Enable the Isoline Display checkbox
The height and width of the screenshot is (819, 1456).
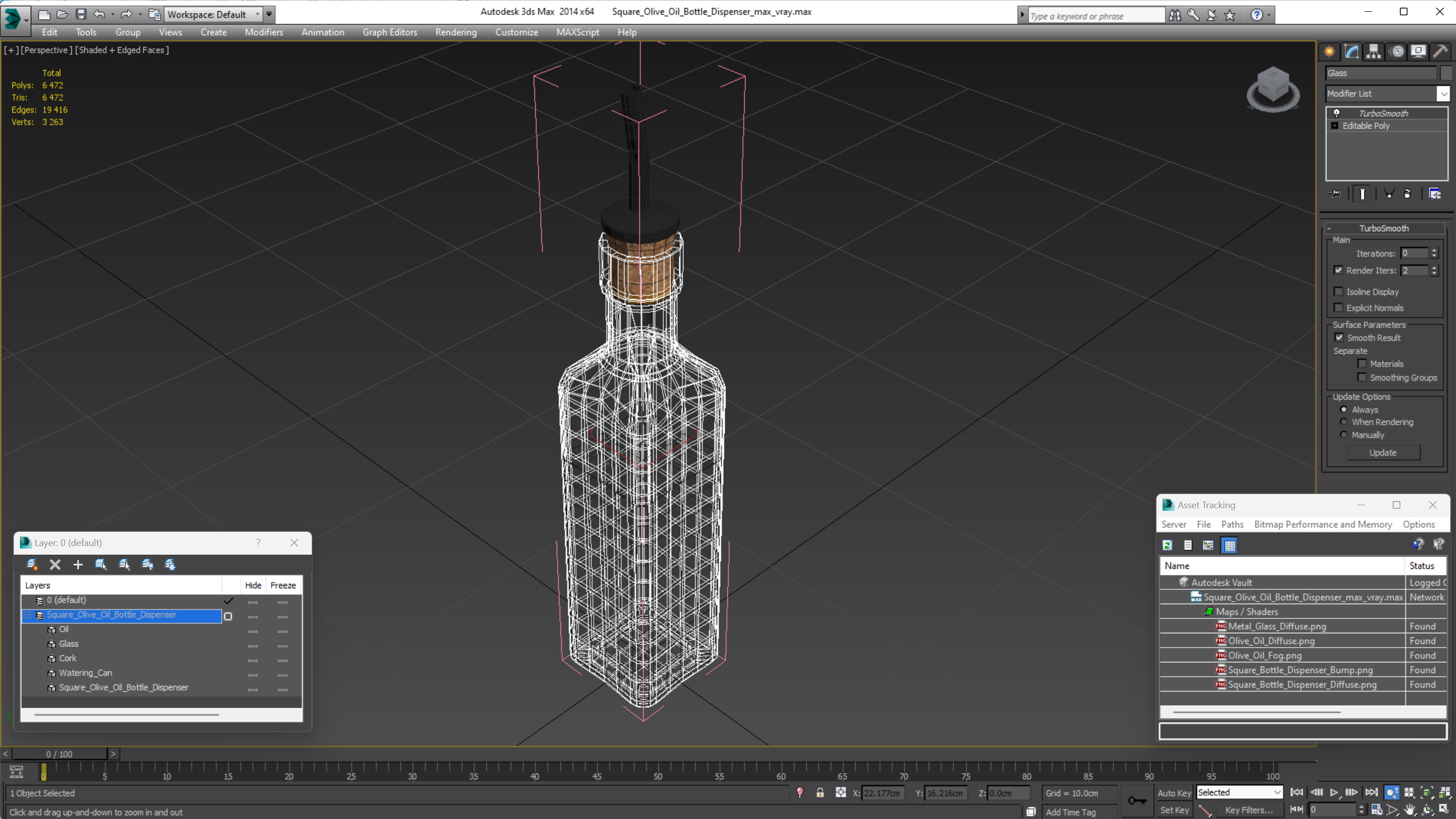(x=1338, y=292)
